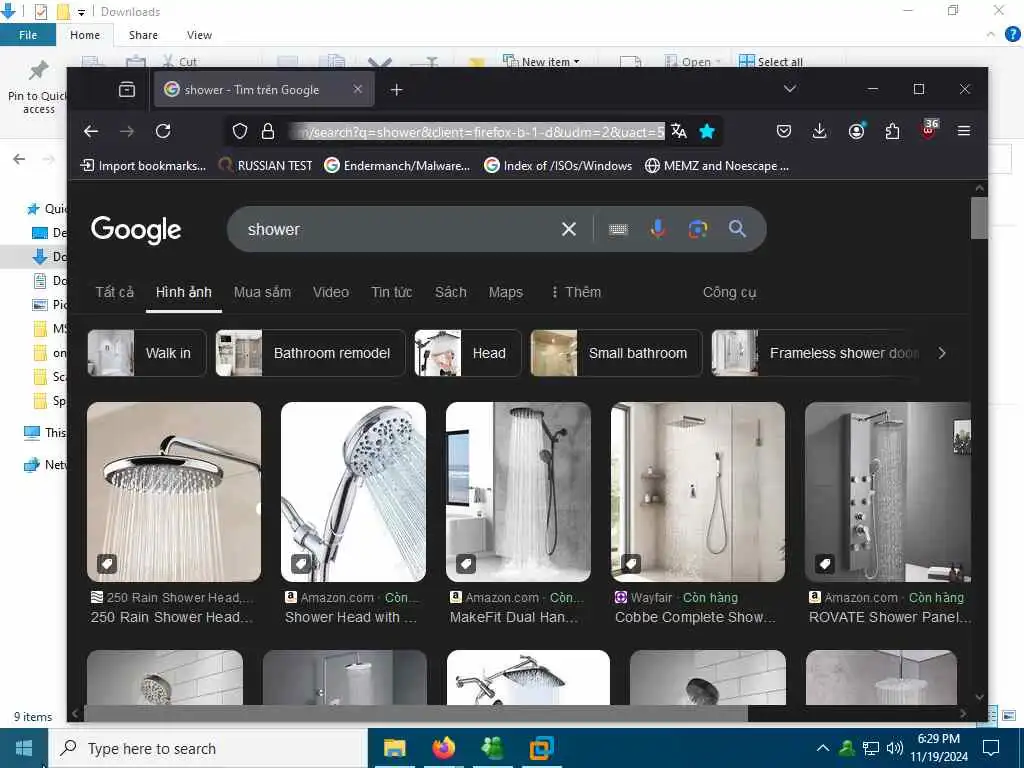Open the translate page icon

coord(679,131)
